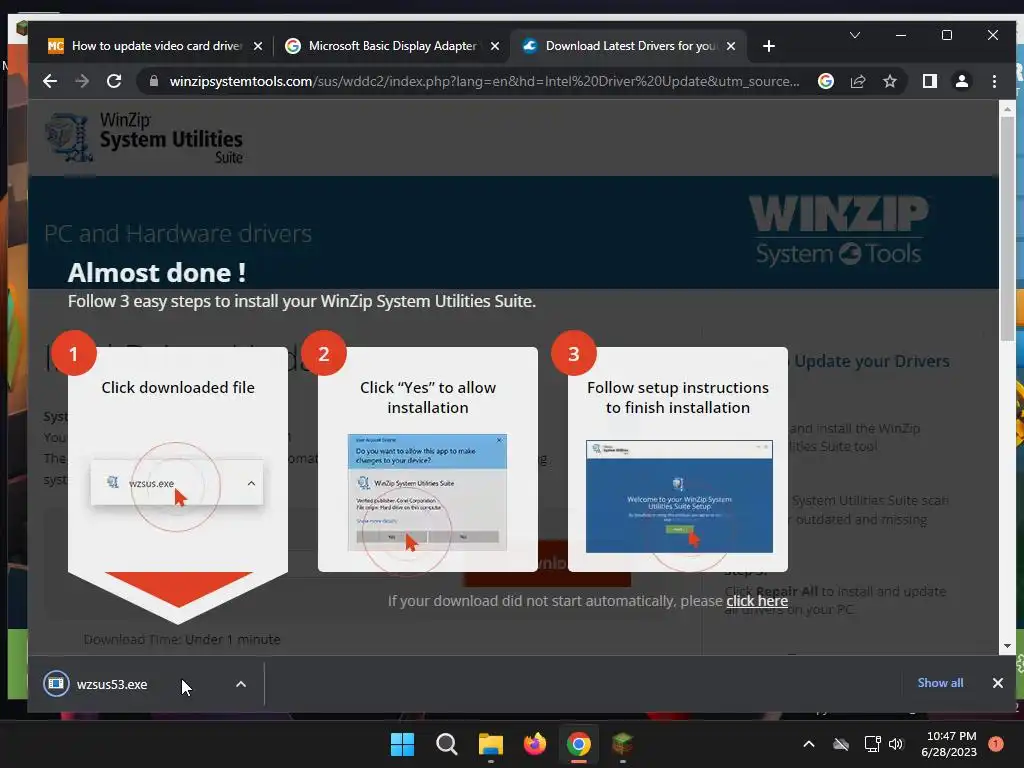Screen dimensions: 1024x768
Task: Click the OneDrive cloud tray icon
Action: pos(841,744)
